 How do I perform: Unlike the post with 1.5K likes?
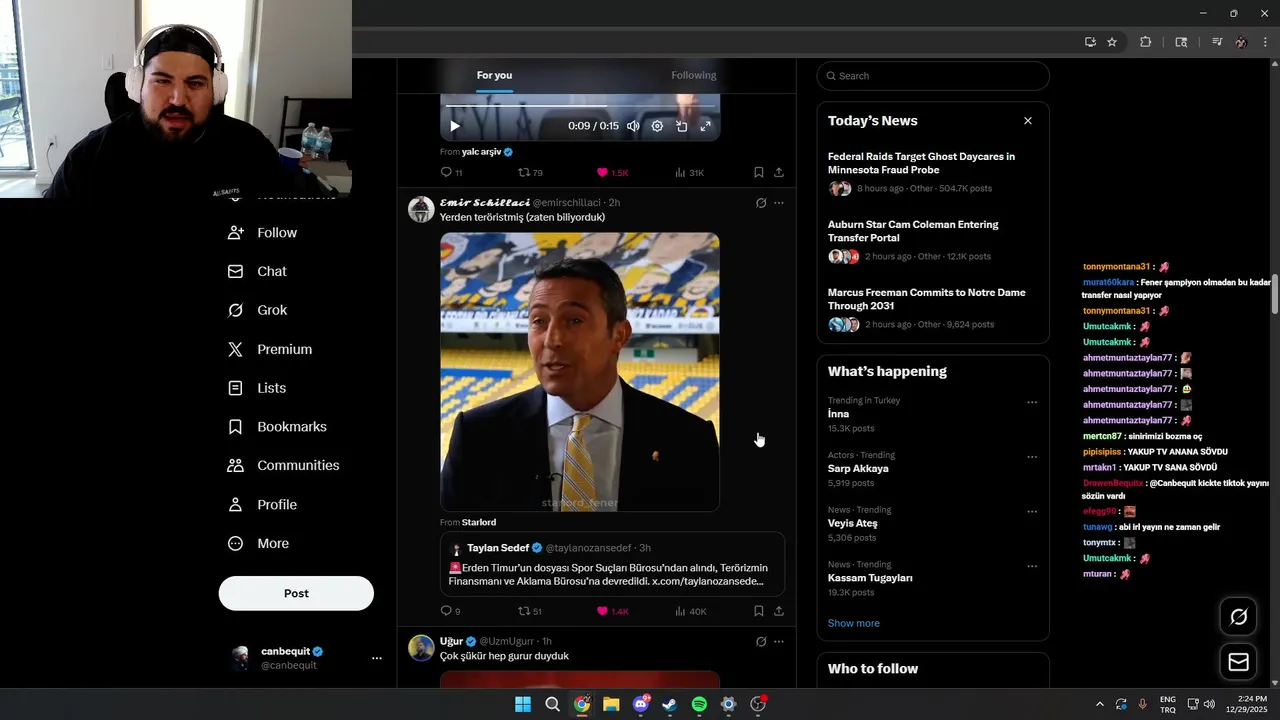(612, 173)
